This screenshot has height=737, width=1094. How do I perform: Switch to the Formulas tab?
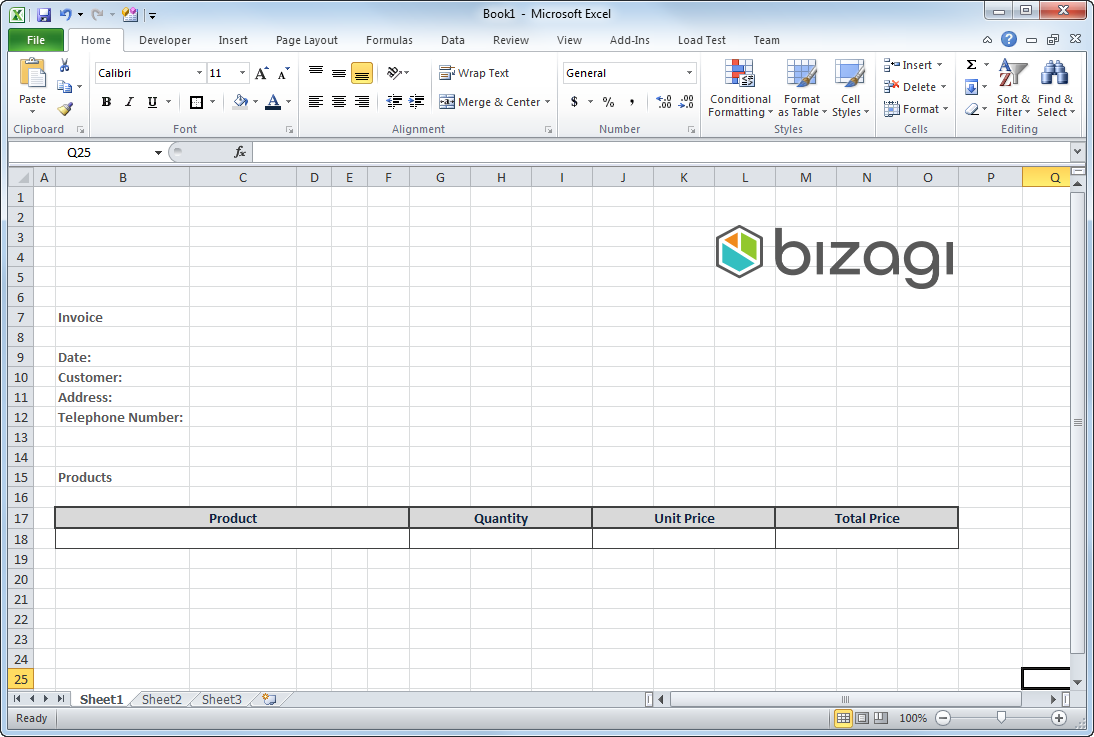389,40
